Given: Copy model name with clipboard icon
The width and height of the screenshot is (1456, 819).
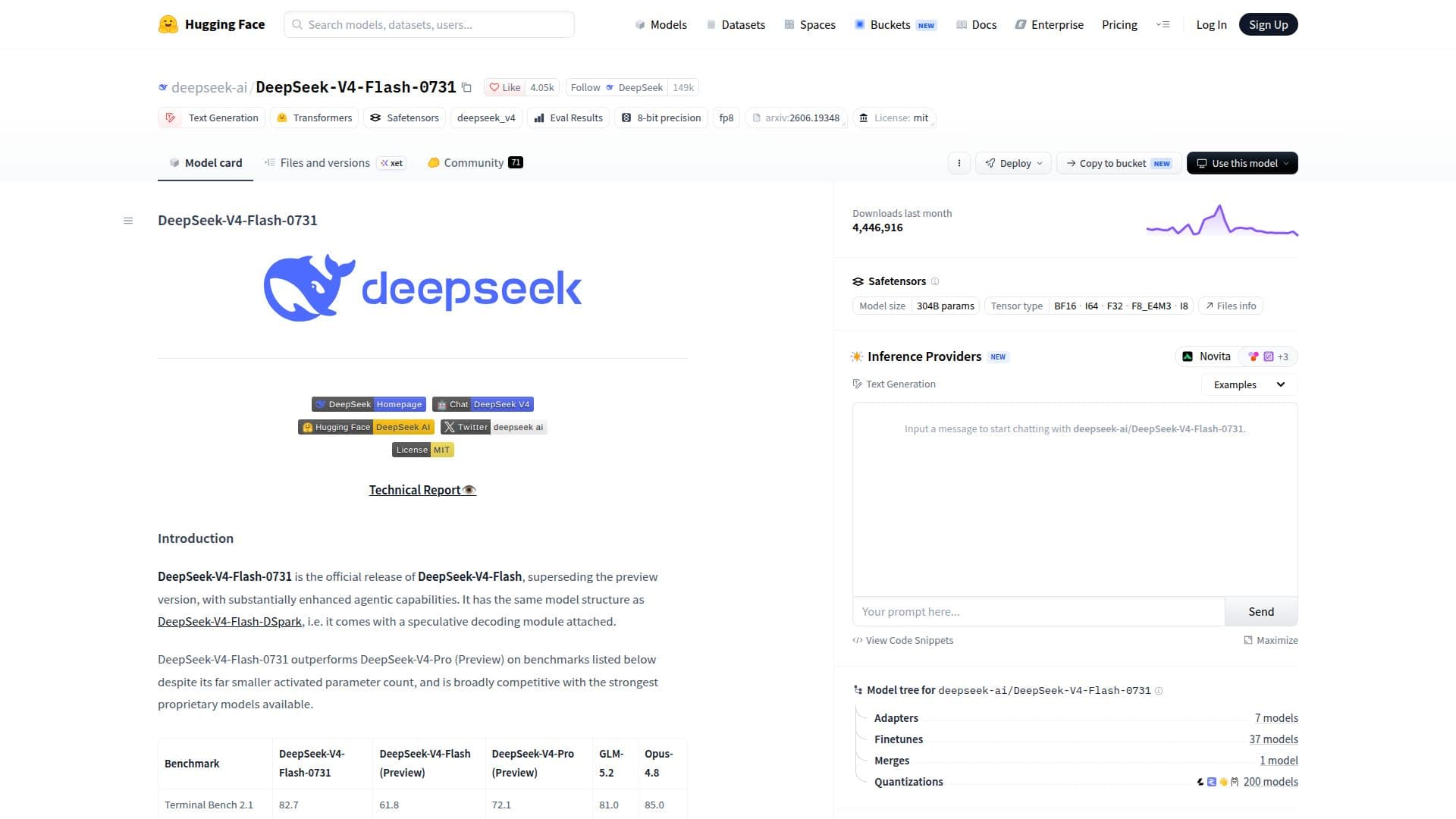Looking at the screenshot, I should coord(467,88).
